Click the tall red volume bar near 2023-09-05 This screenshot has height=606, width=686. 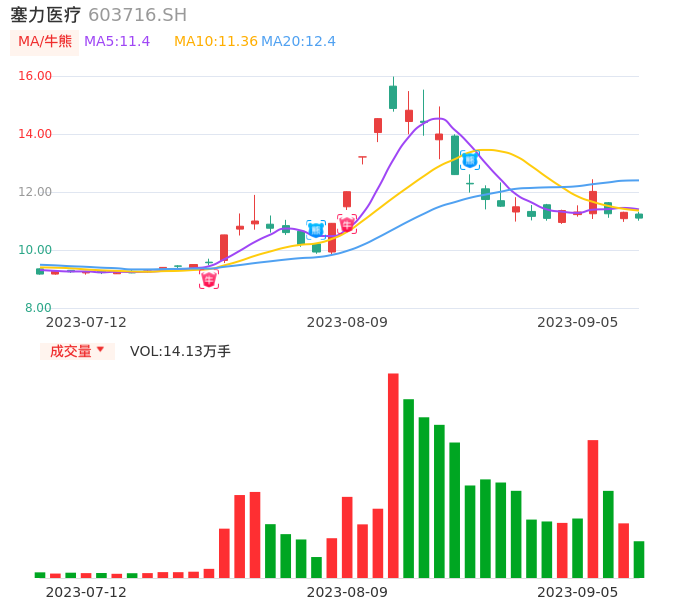[593, 509]
